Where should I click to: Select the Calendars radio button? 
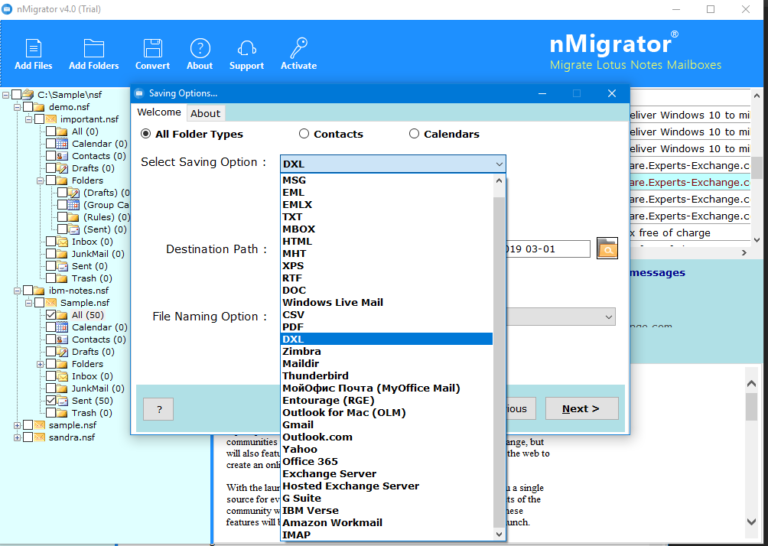414,134
